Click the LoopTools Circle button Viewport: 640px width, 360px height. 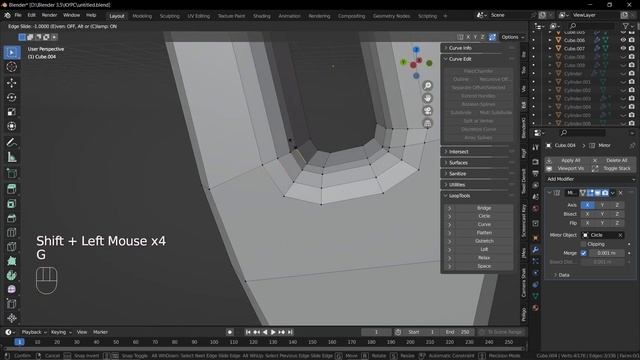coord(484,216)
